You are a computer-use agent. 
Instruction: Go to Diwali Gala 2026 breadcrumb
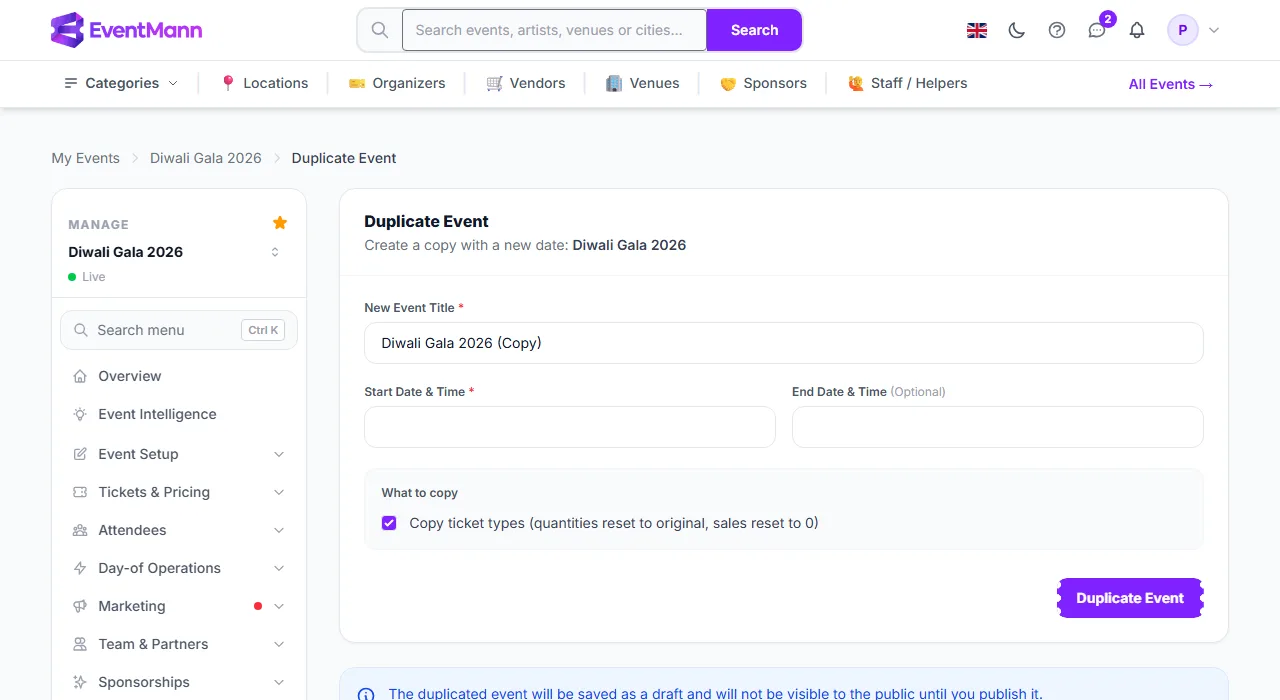pyautogui.click(x=206, y=158)
